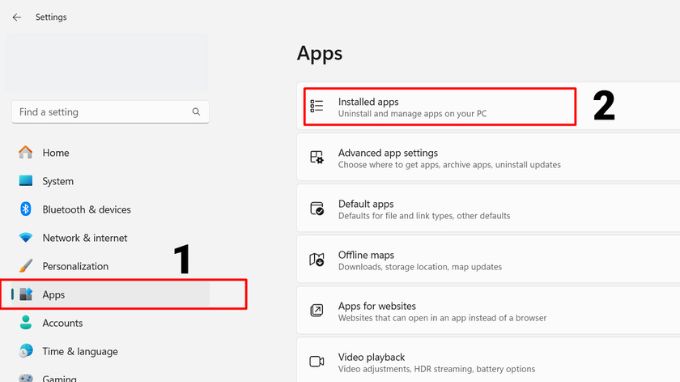
Task: Click the back arrow icon
Action: click(16, 17)
